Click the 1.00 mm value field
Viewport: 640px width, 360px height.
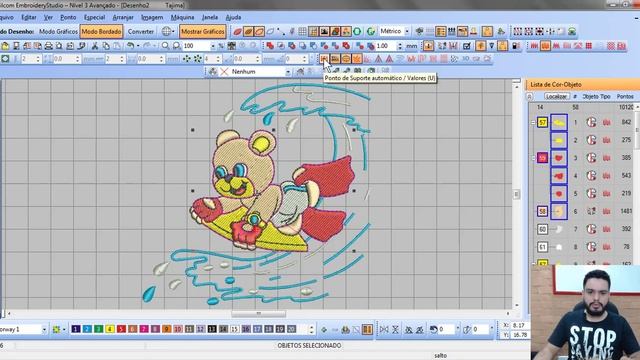click(386, 46)
